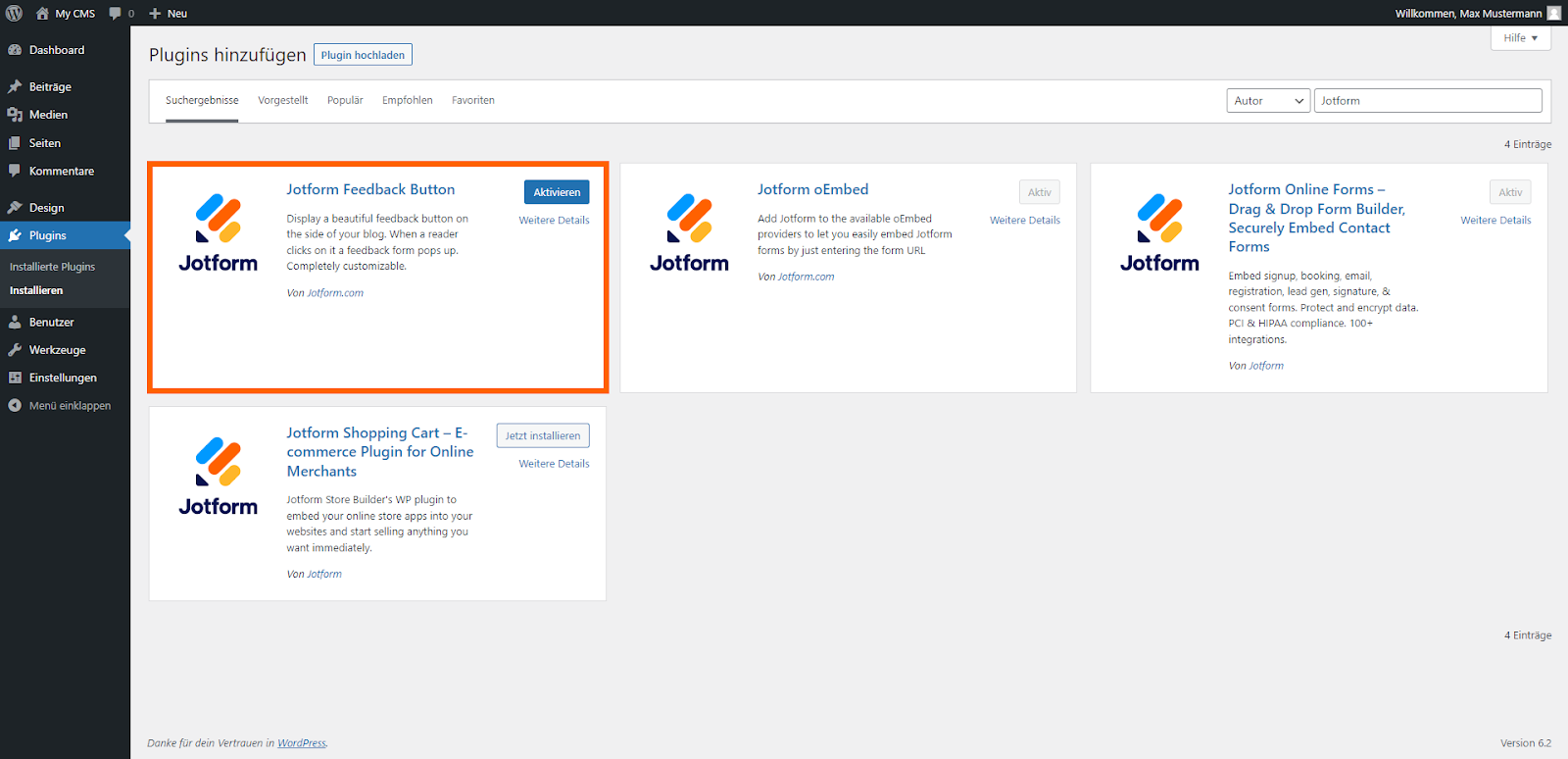The height and width of the screenshot is (759, 1568).
Task: Click the Benutzer user icon
Action: point(15,322)
